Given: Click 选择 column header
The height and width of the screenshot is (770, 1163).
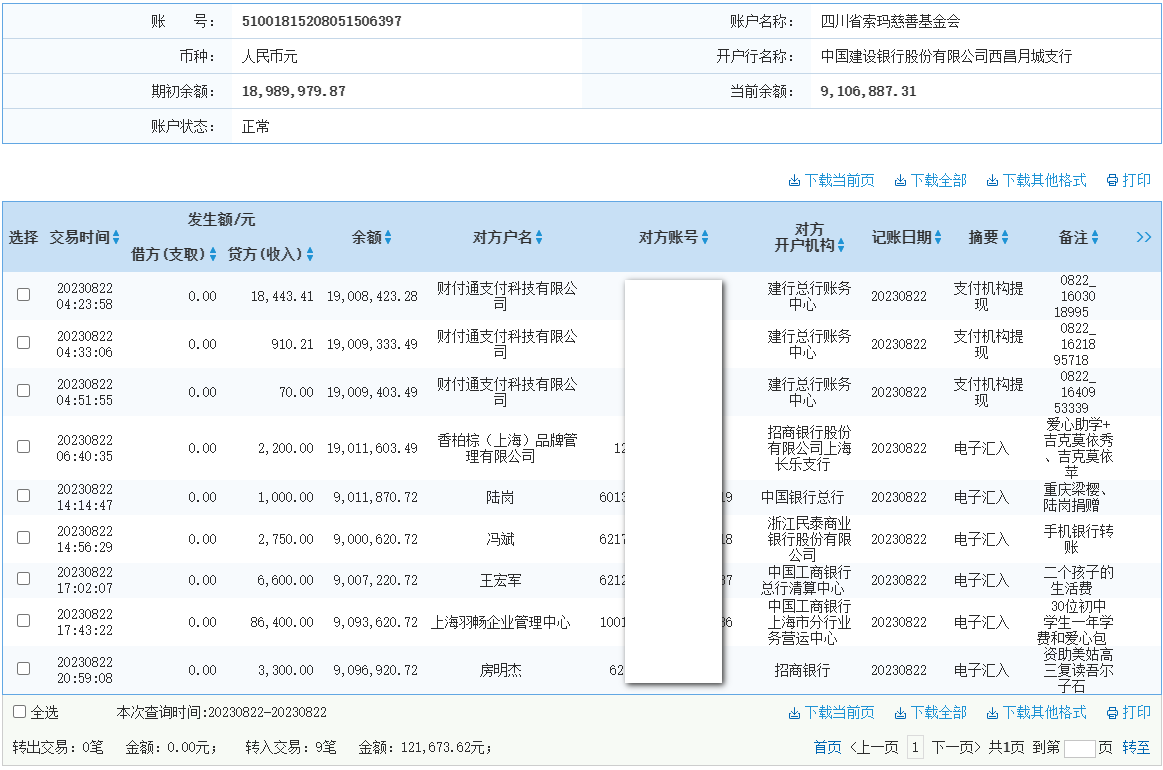Looking at the screenshot, I should [23, 237].
